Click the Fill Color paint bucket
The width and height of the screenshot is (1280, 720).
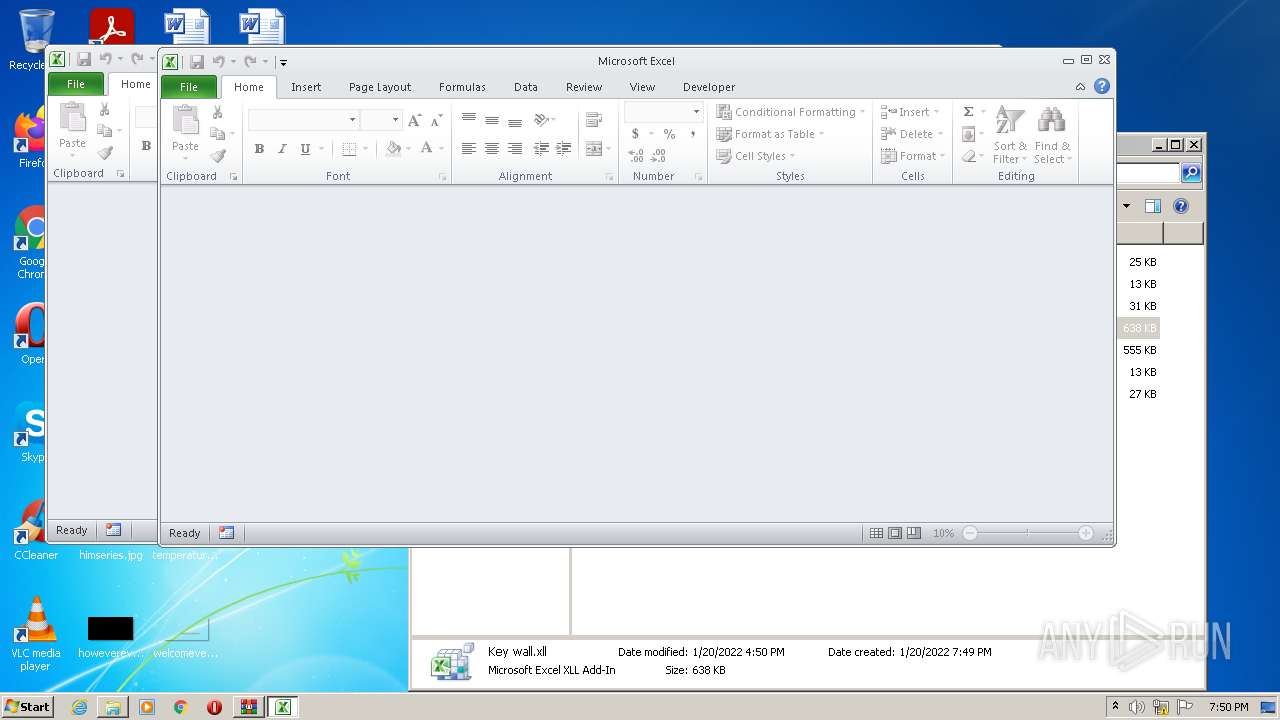pos(393,149)
